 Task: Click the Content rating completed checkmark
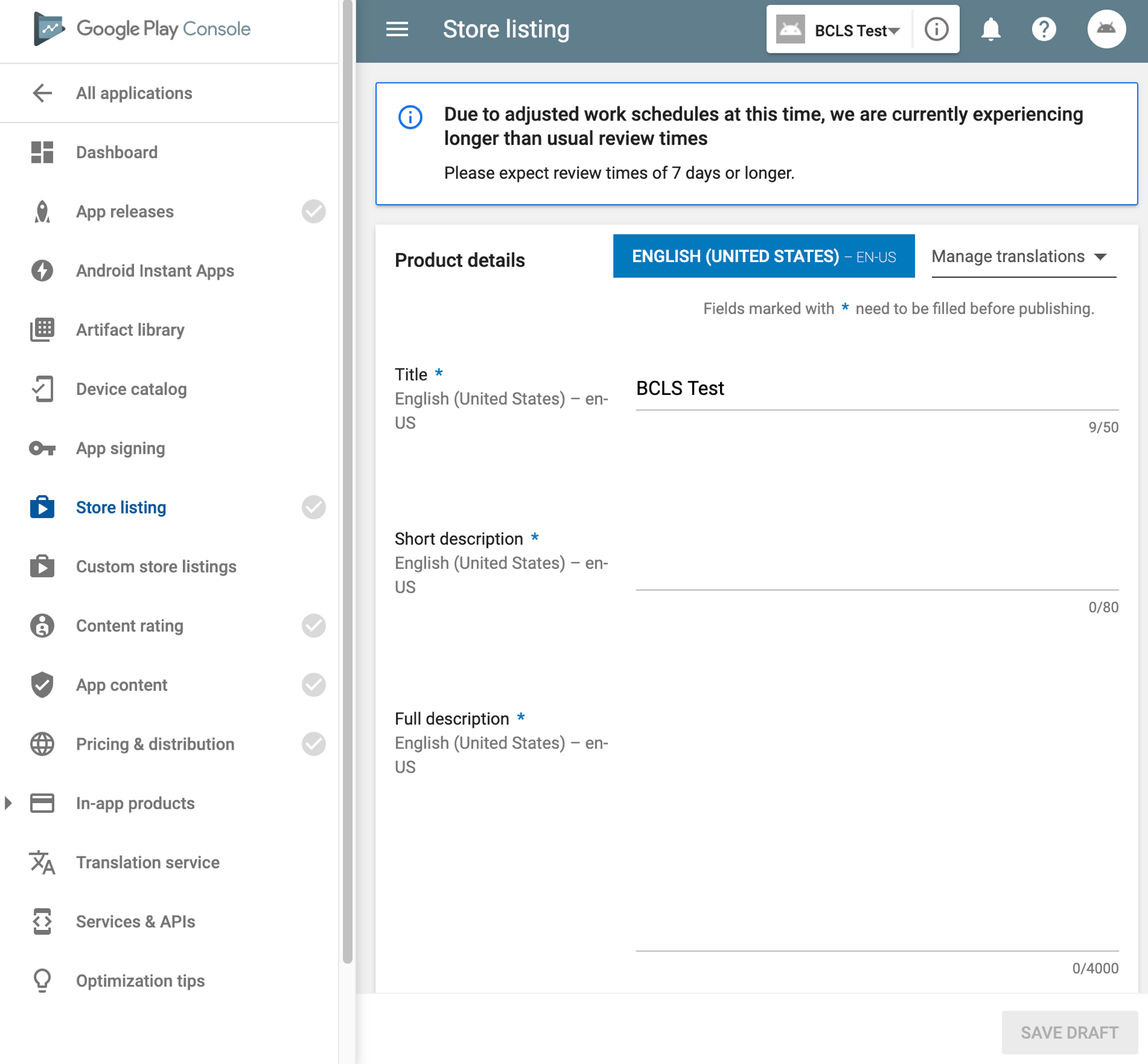314,626
